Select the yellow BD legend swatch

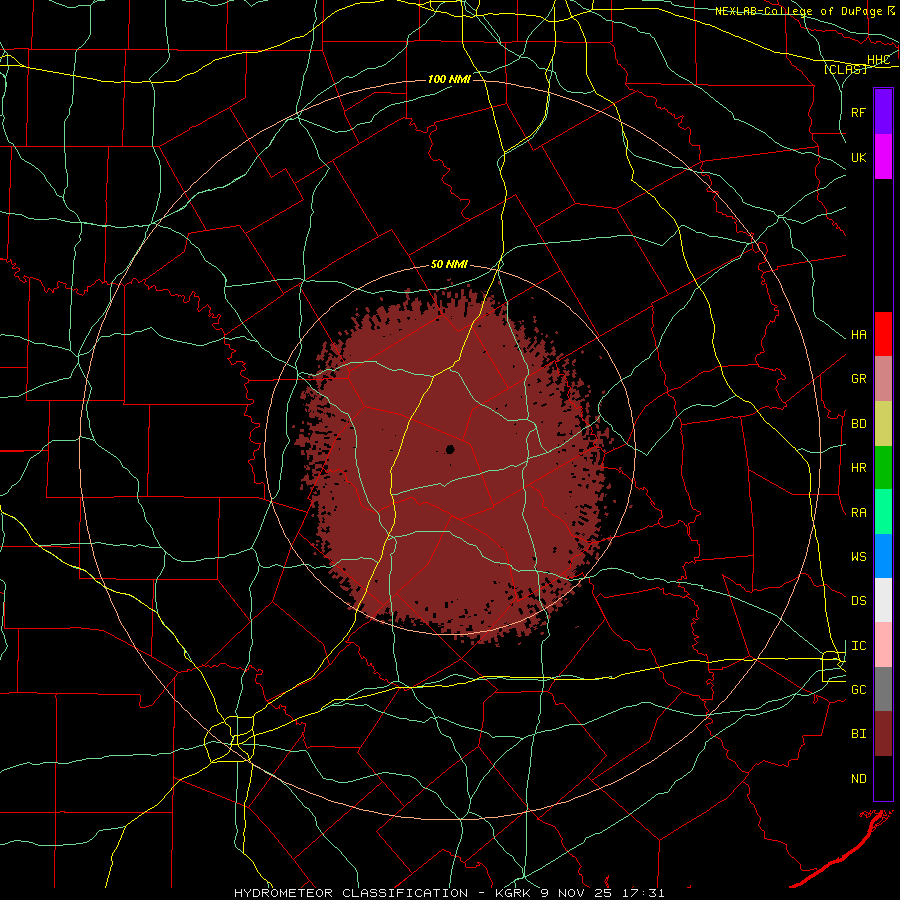(883, 423)
